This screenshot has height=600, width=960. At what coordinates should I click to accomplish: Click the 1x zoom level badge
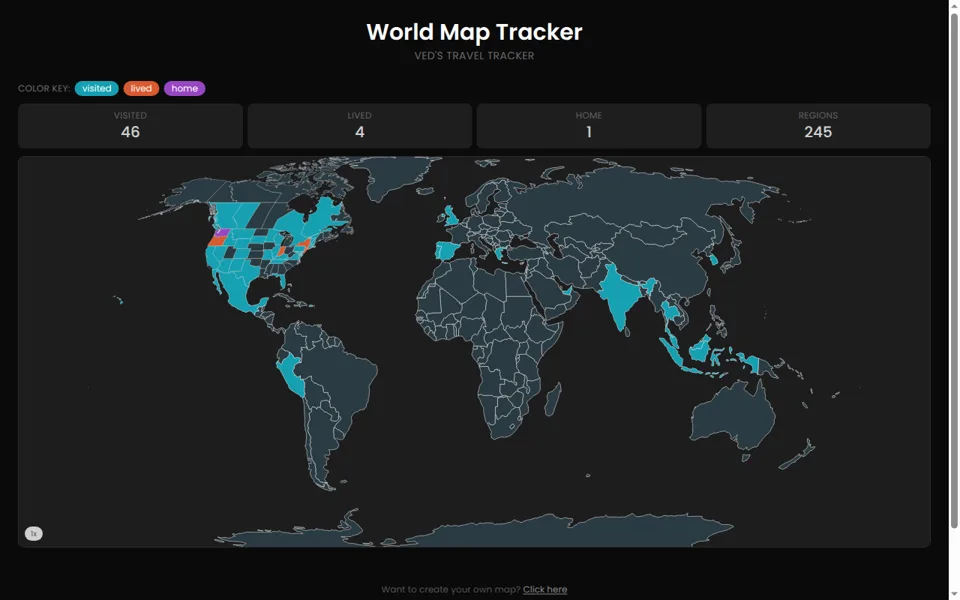34,534
